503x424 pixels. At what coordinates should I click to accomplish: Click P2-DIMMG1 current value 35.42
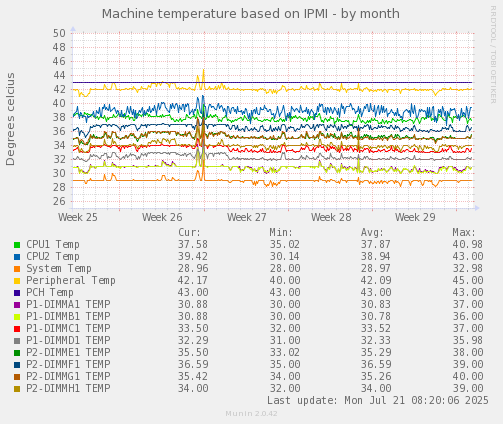tap(193, 377)
